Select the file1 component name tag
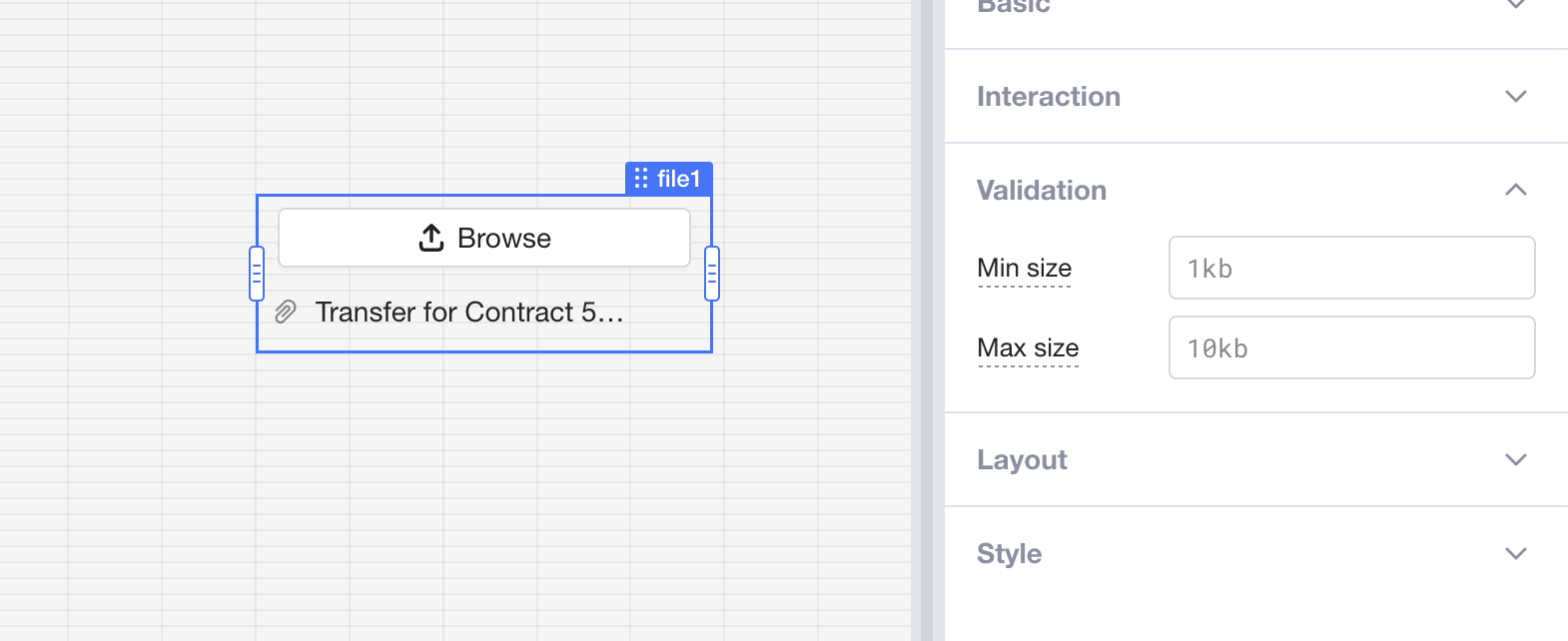Viewport: 1568px width, 641px height. [679, 179]
